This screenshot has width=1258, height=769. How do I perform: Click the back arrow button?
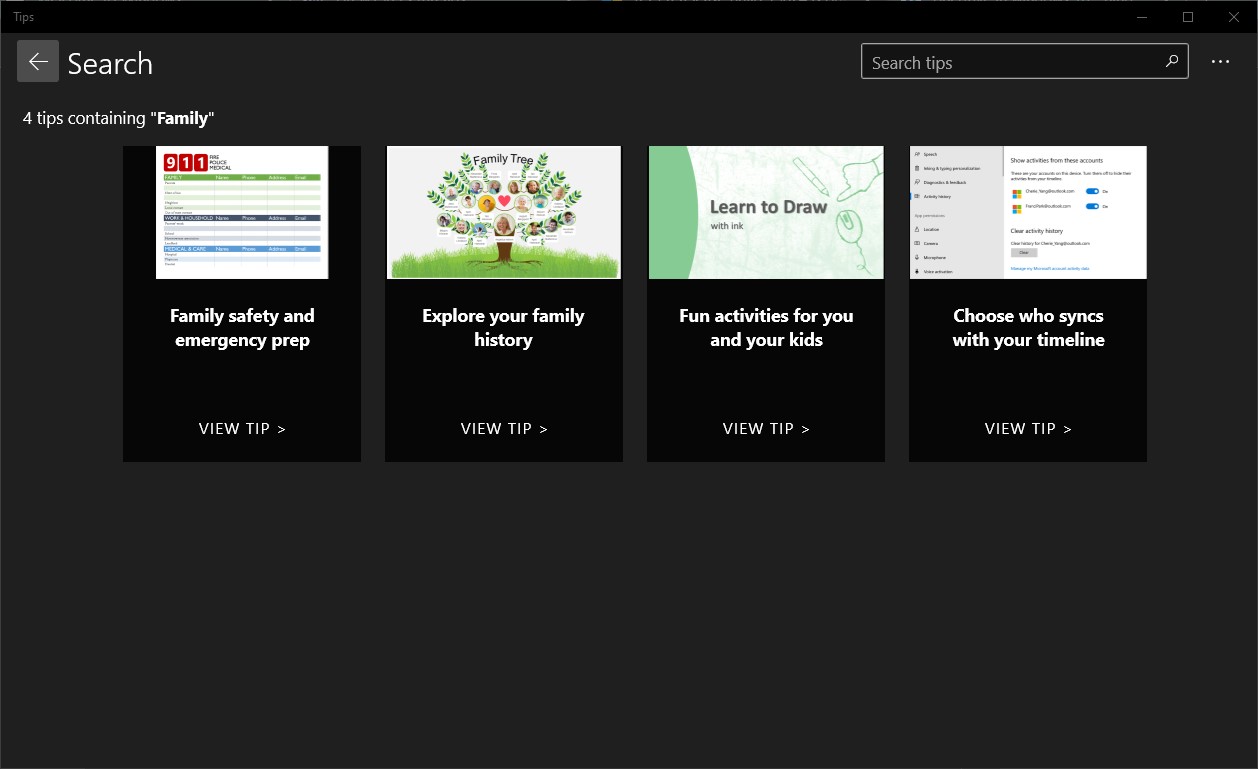click(x=38, y=62)
